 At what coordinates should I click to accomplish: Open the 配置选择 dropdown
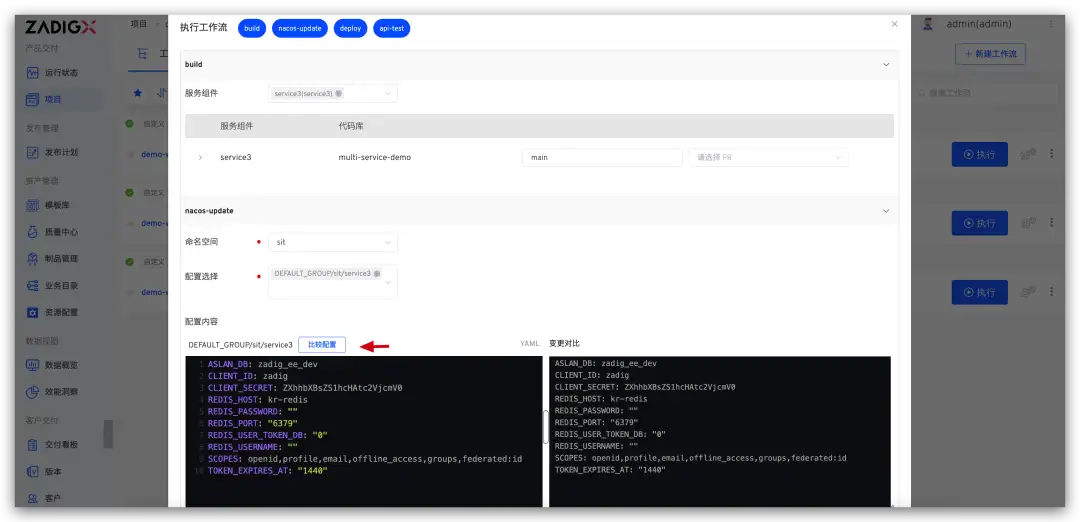point(333,282)
